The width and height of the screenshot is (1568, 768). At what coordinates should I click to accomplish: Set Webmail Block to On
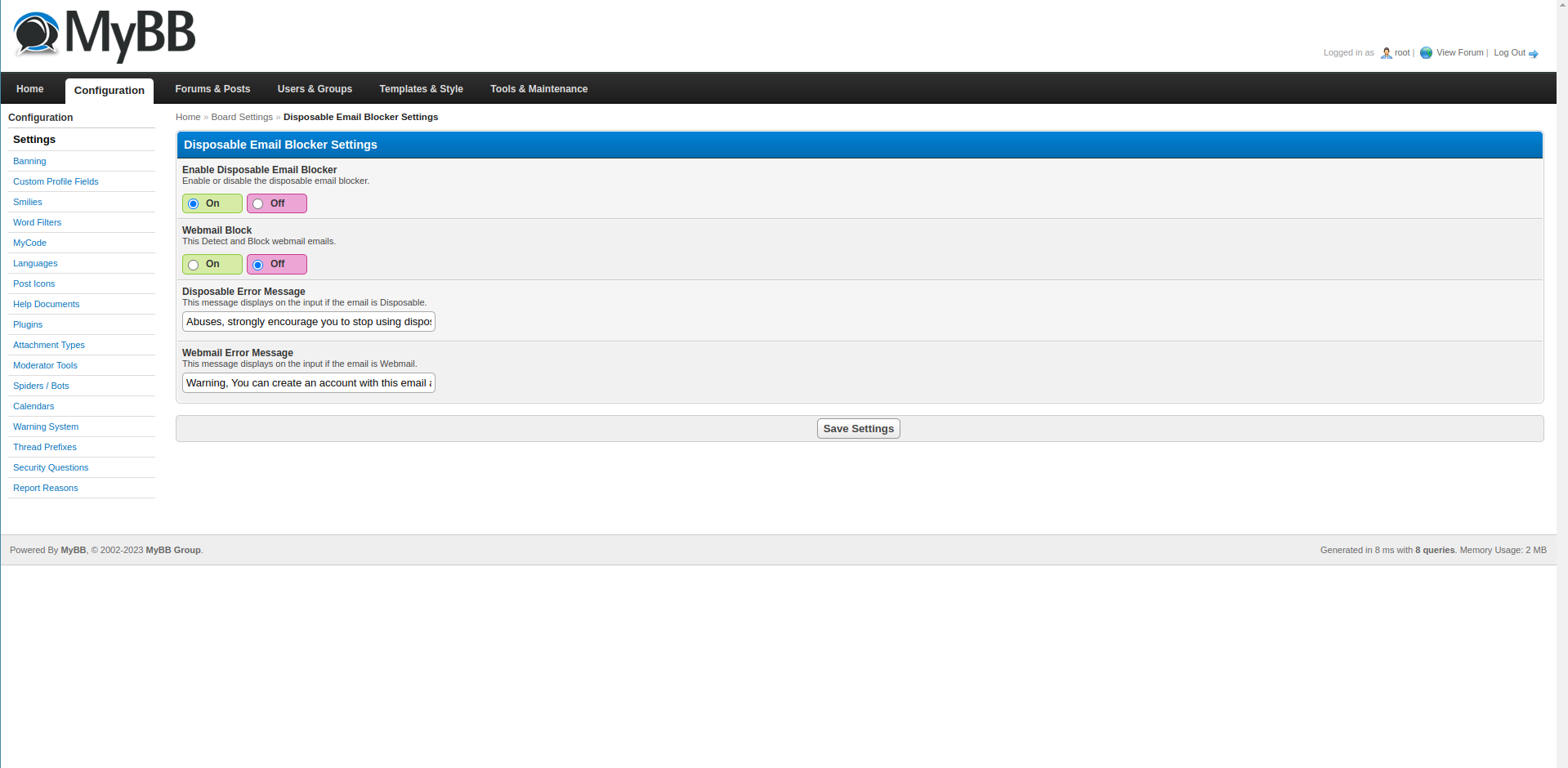(194, 265)
